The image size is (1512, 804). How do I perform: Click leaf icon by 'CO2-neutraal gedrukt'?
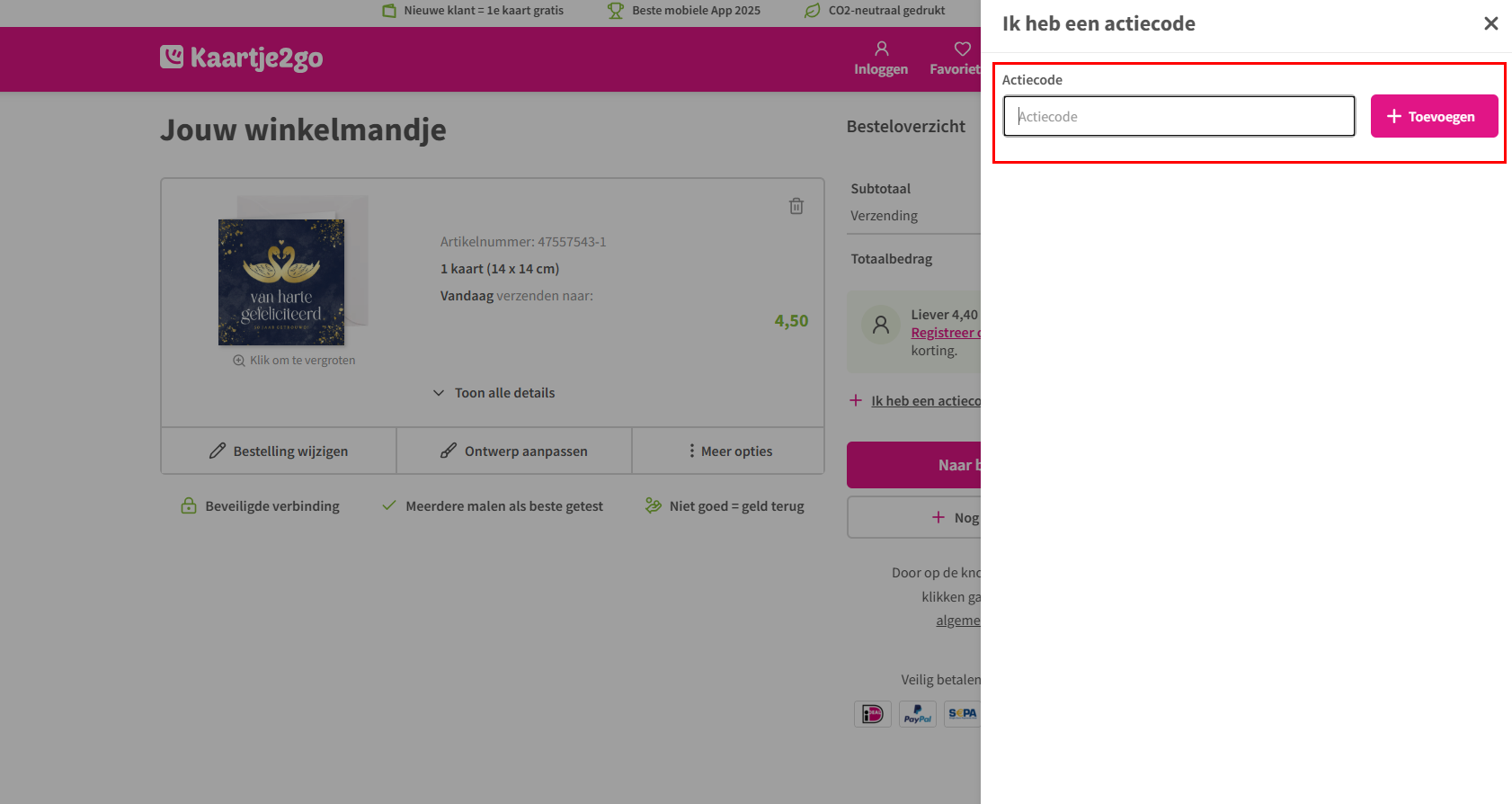point(813,11)
